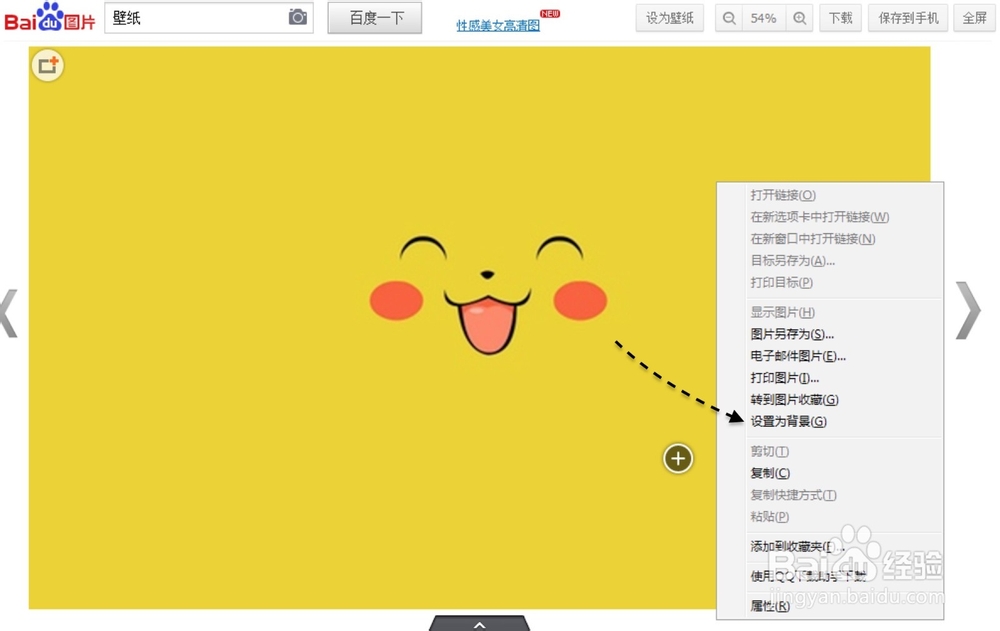This screenshot has height=631, width=1000.
Task: Click the 全屏 button
Action: click(x=974, y=18)
